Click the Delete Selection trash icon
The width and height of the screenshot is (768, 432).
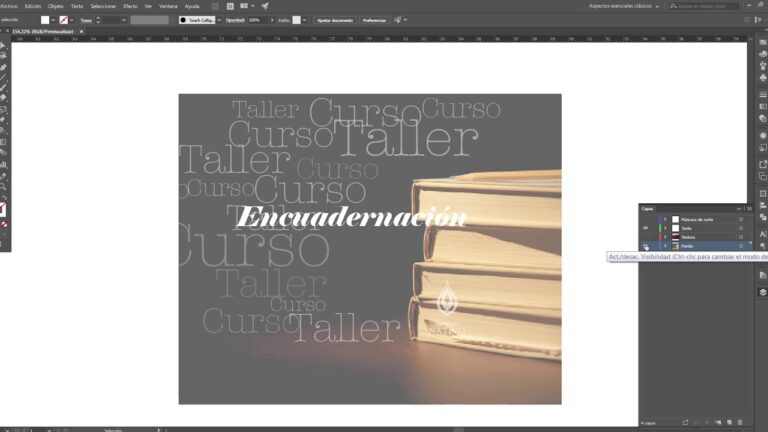click(740, 422)
